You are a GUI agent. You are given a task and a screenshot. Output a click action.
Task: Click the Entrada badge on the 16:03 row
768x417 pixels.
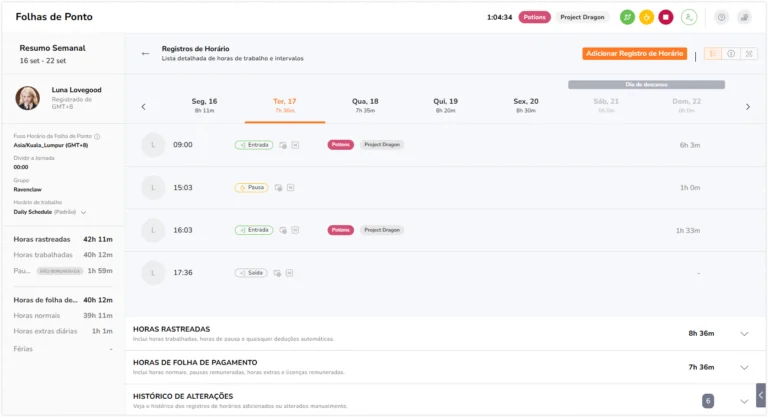(x=254, y=230)
